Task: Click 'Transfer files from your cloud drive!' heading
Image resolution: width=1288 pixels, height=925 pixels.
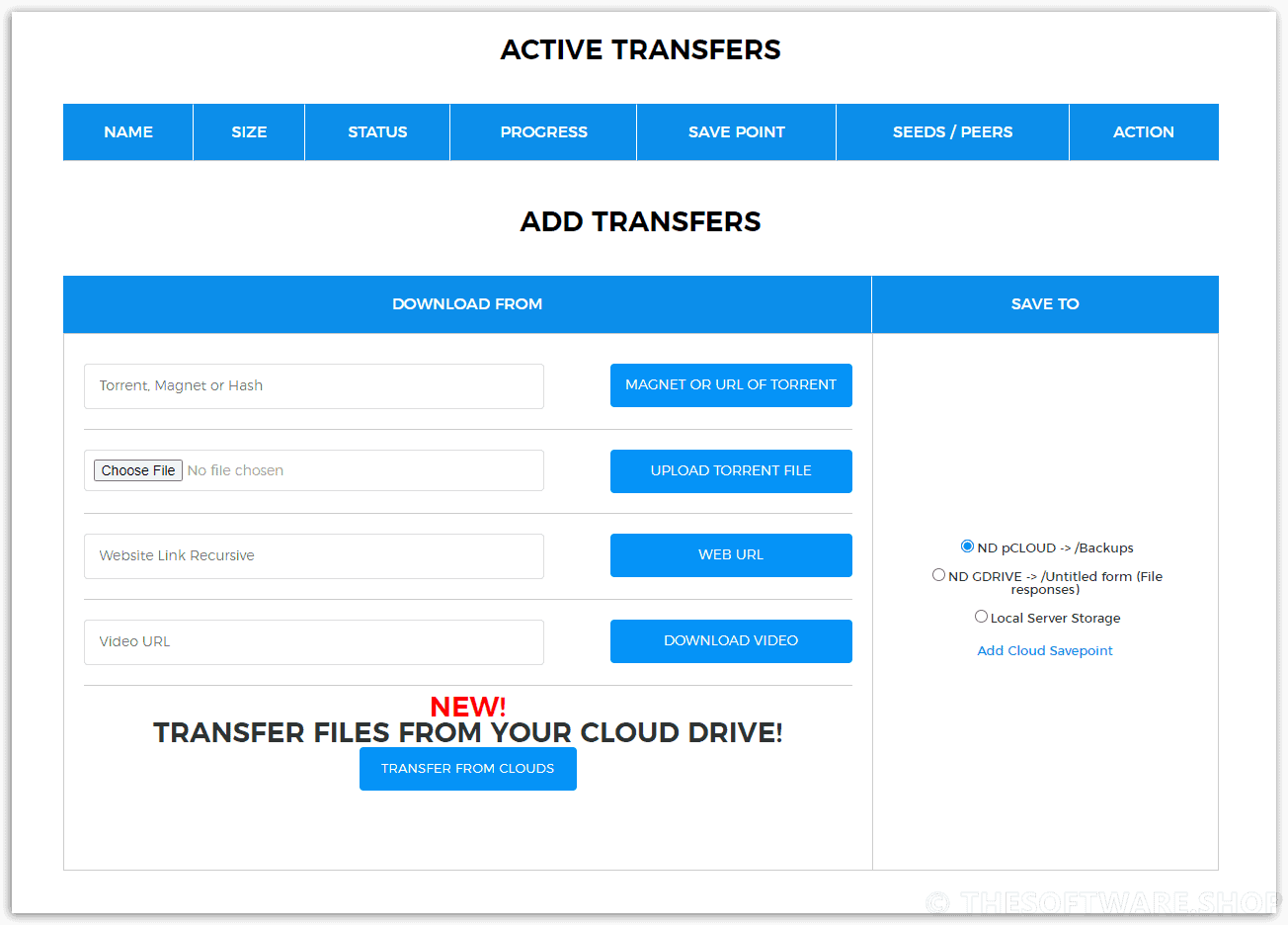Action: [x=468, y=732]
